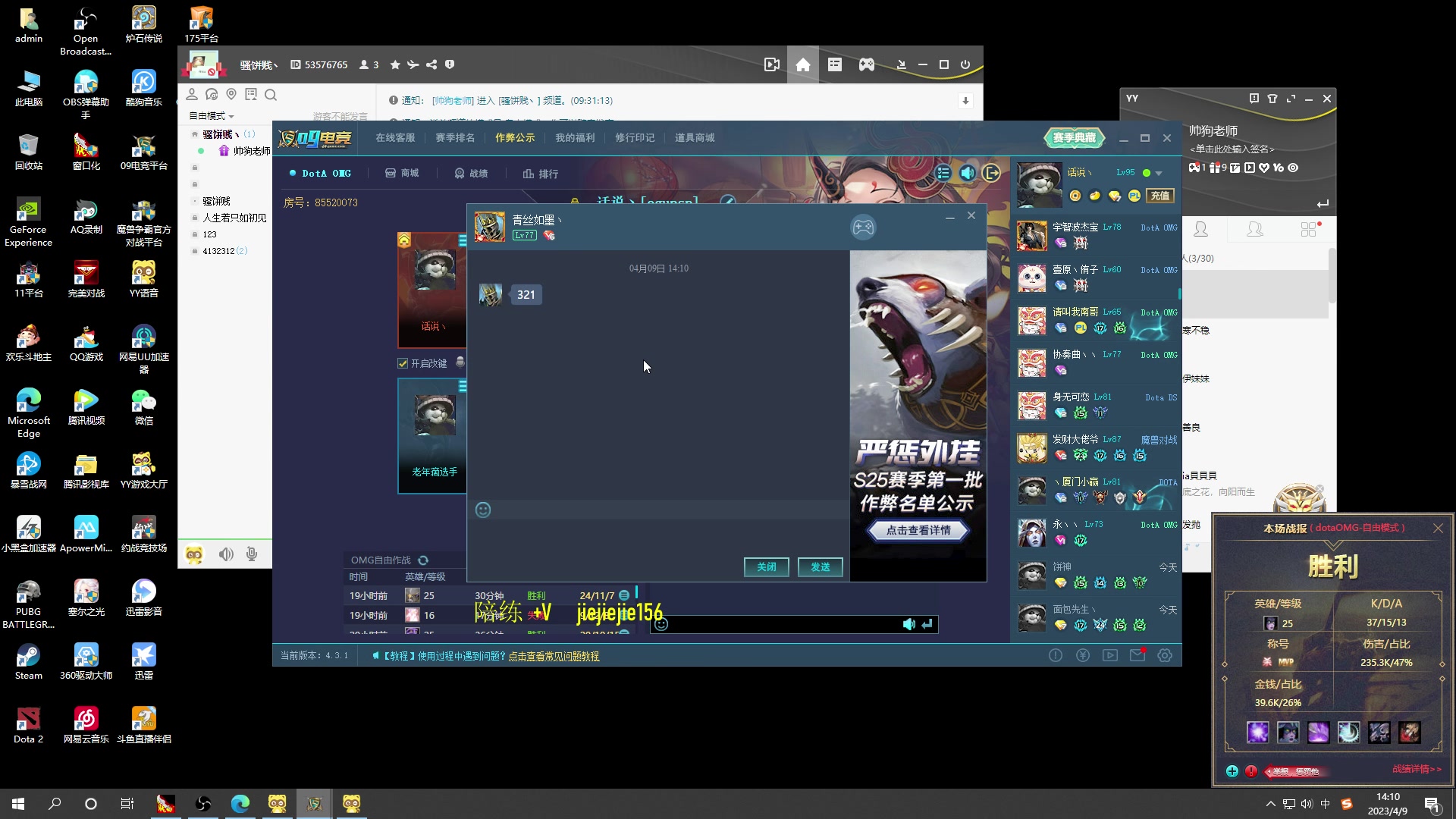Click the emoji icon in chat dialog
This screenshot has width=1456, height=819.
click(x=483, y=510)
